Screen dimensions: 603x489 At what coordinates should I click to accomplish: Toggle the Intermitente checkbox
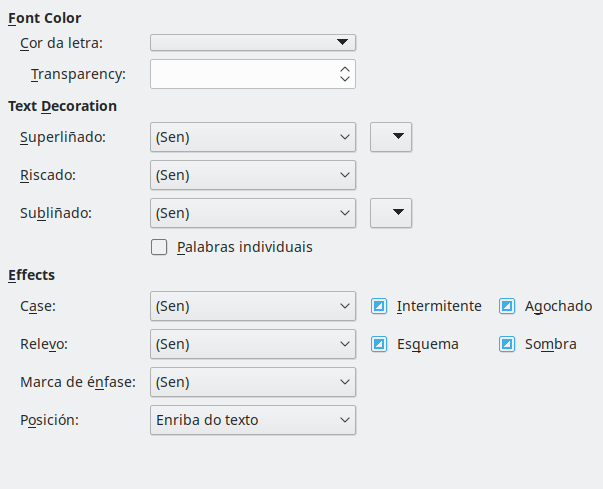click(x=379, y=306)
